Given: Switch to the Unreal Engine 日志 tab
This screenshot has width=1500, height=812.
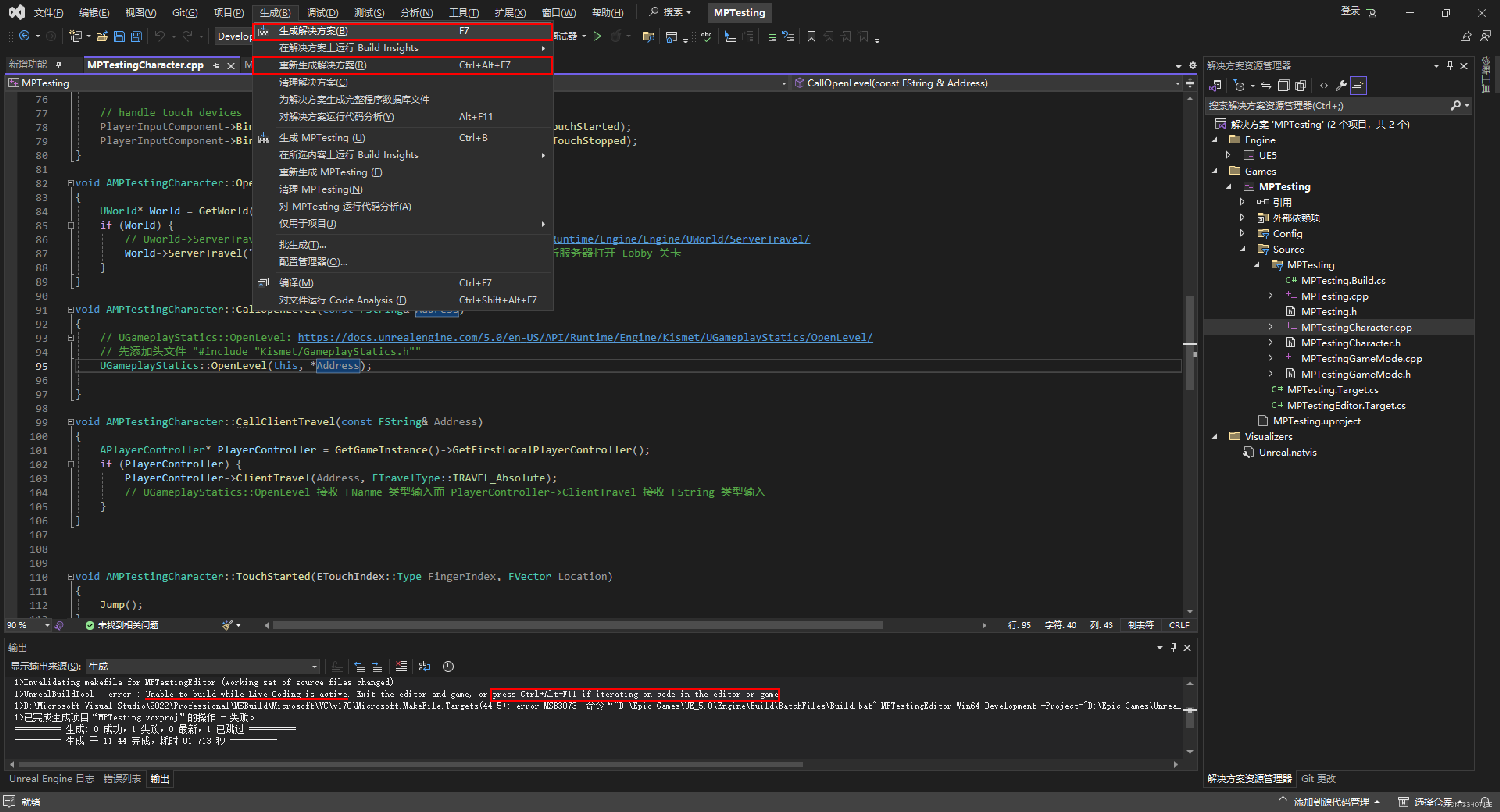Looking at the screenshot, I should coord(51,779).
